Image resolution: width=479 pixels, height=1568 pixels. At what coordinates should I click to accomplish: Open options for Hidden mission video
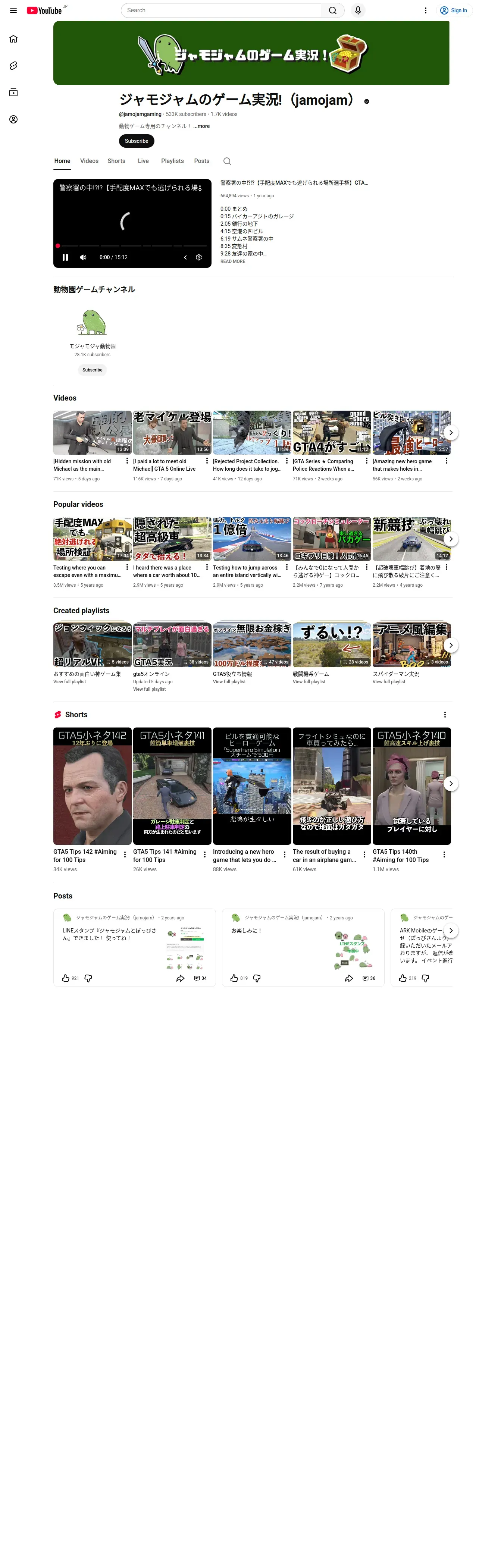point(127,461)
